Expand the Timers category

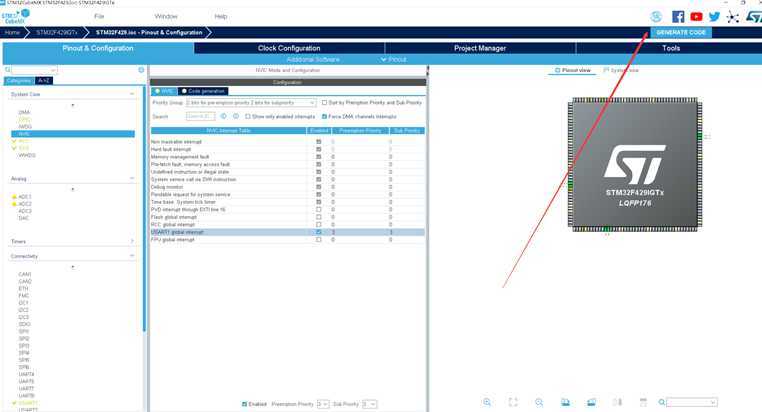click(x=132, y=241)
